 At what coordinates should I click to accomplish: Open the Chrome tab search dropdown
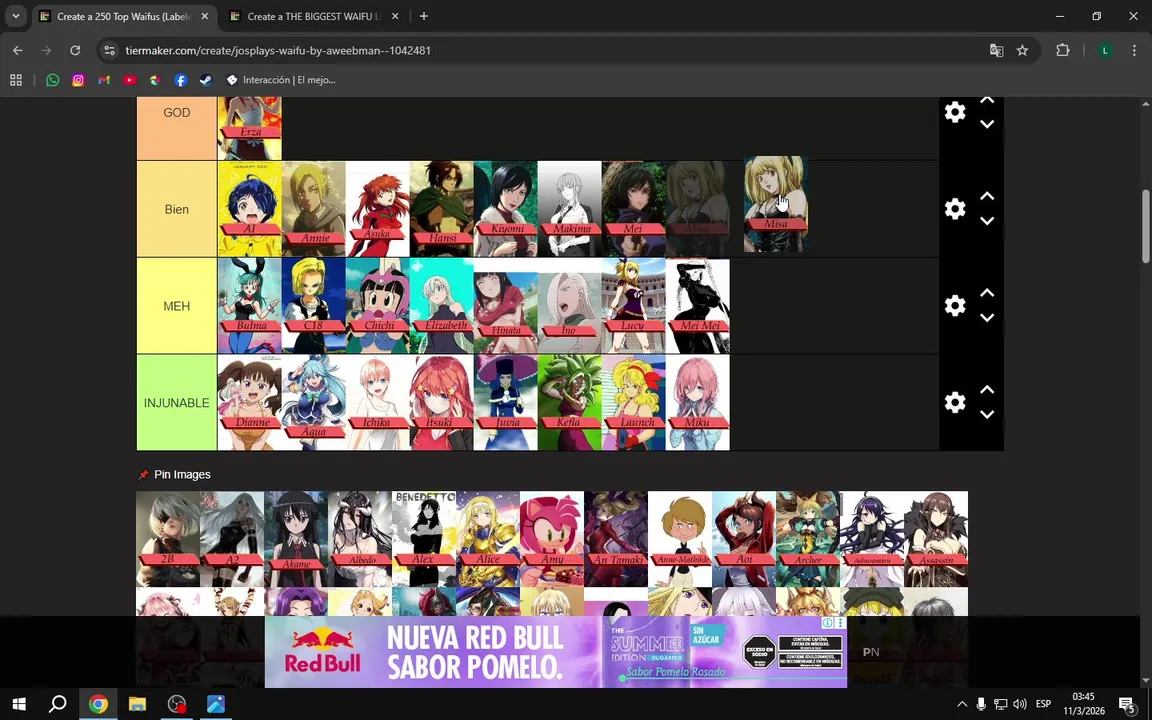pos(15,16)
